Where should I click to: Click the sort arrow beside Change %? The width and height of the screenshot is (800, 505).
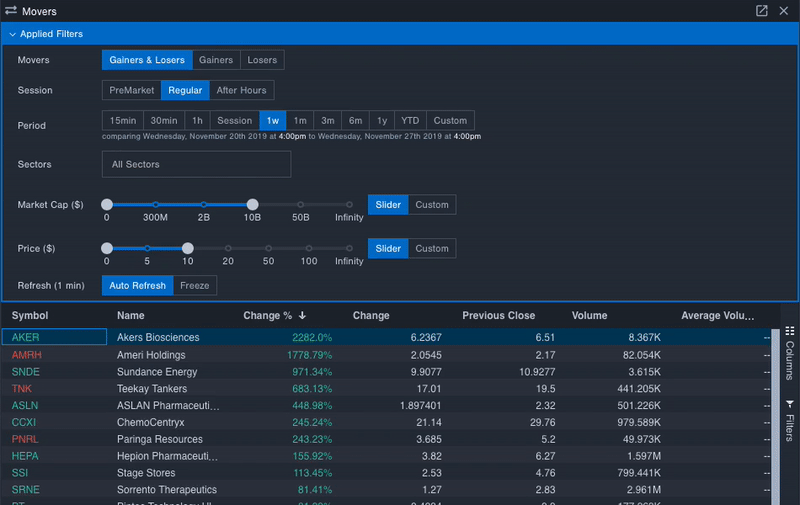(x=302, y=316)
